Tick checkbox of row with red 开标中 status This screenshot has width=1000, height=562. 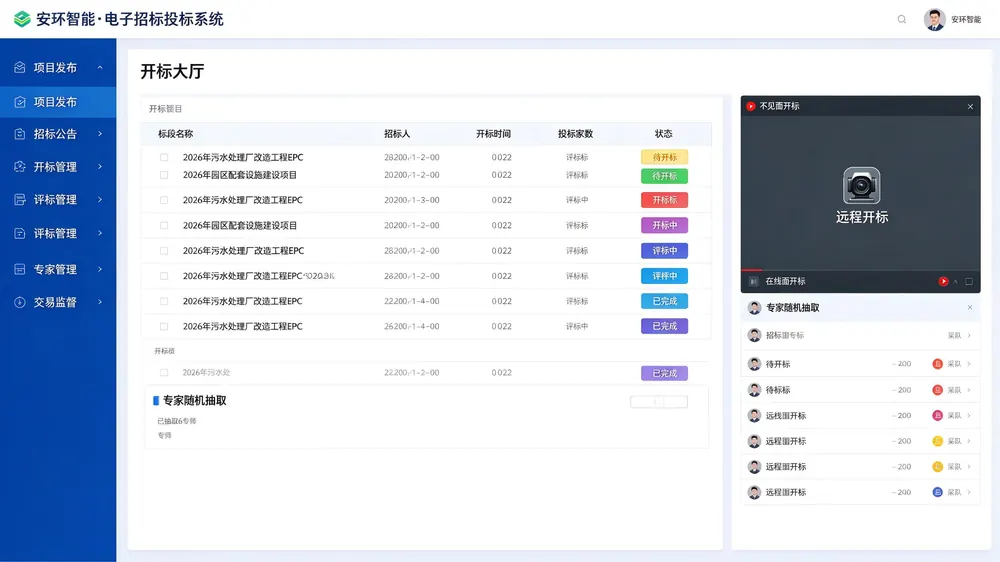tap(164, 200)
